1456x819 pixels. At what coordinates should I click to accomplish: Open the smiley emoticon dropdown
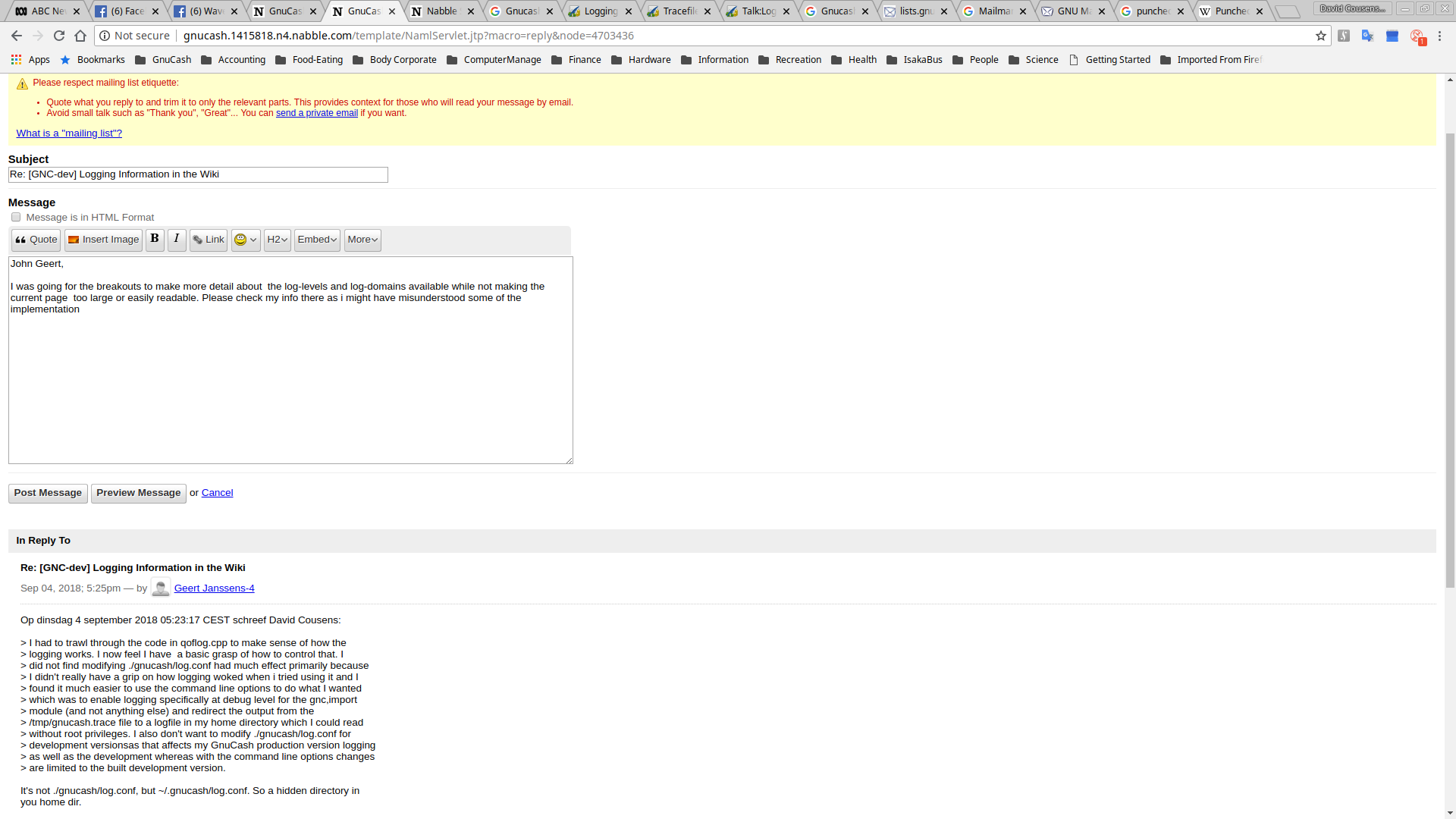(x=246, y=240)
